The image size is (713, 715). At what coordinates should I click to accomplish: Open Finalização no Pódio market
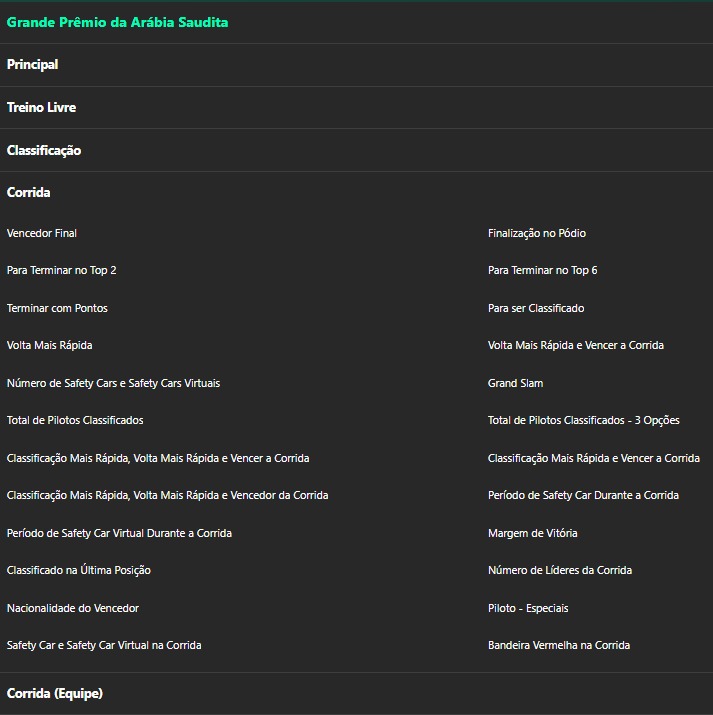[x=537, y=234]
